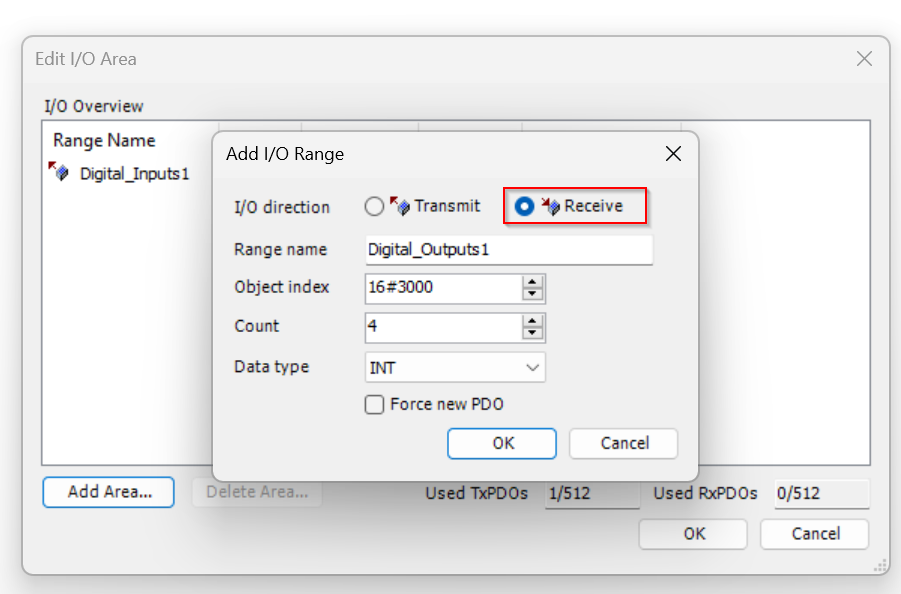Select the Receive radio button
The image size is (901, 594).
click(x=524, y=206)
